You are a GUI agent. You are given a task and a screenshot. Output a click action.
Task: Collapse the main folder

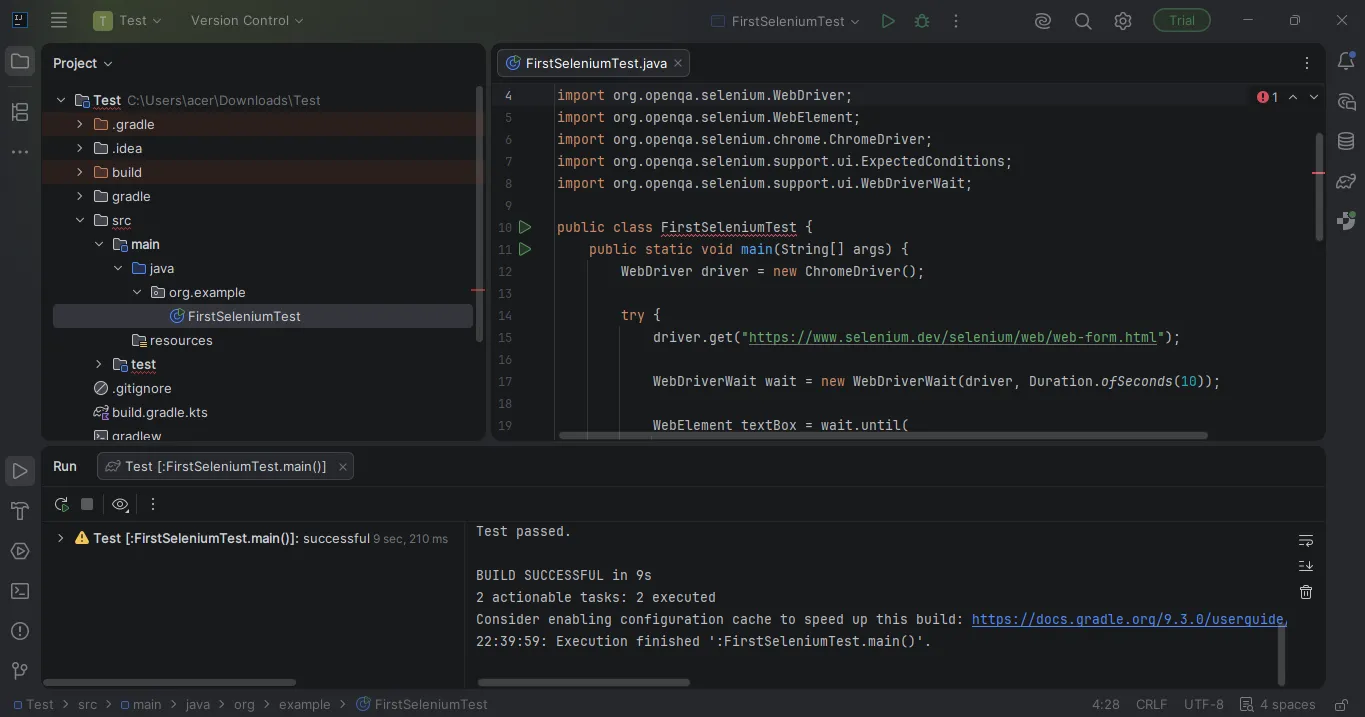point(99,244)
